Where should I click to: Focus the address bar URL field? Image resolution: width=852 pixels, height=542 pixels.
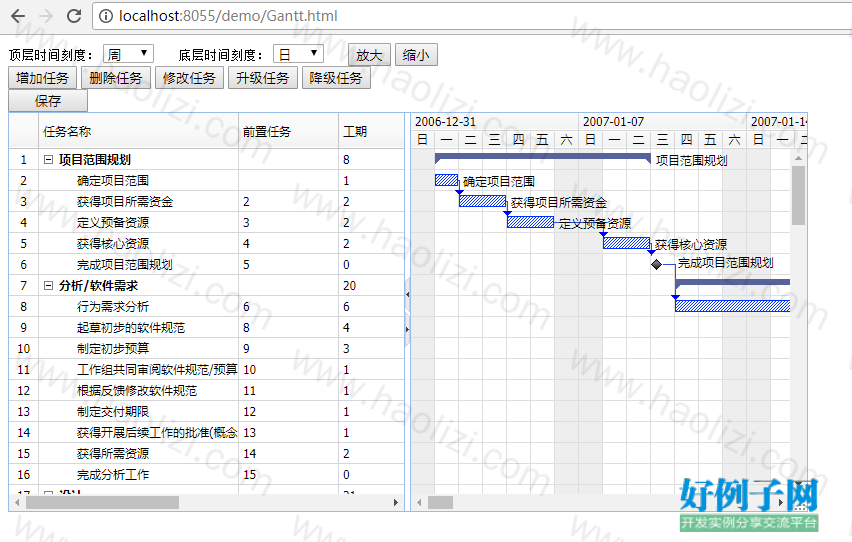472,16
